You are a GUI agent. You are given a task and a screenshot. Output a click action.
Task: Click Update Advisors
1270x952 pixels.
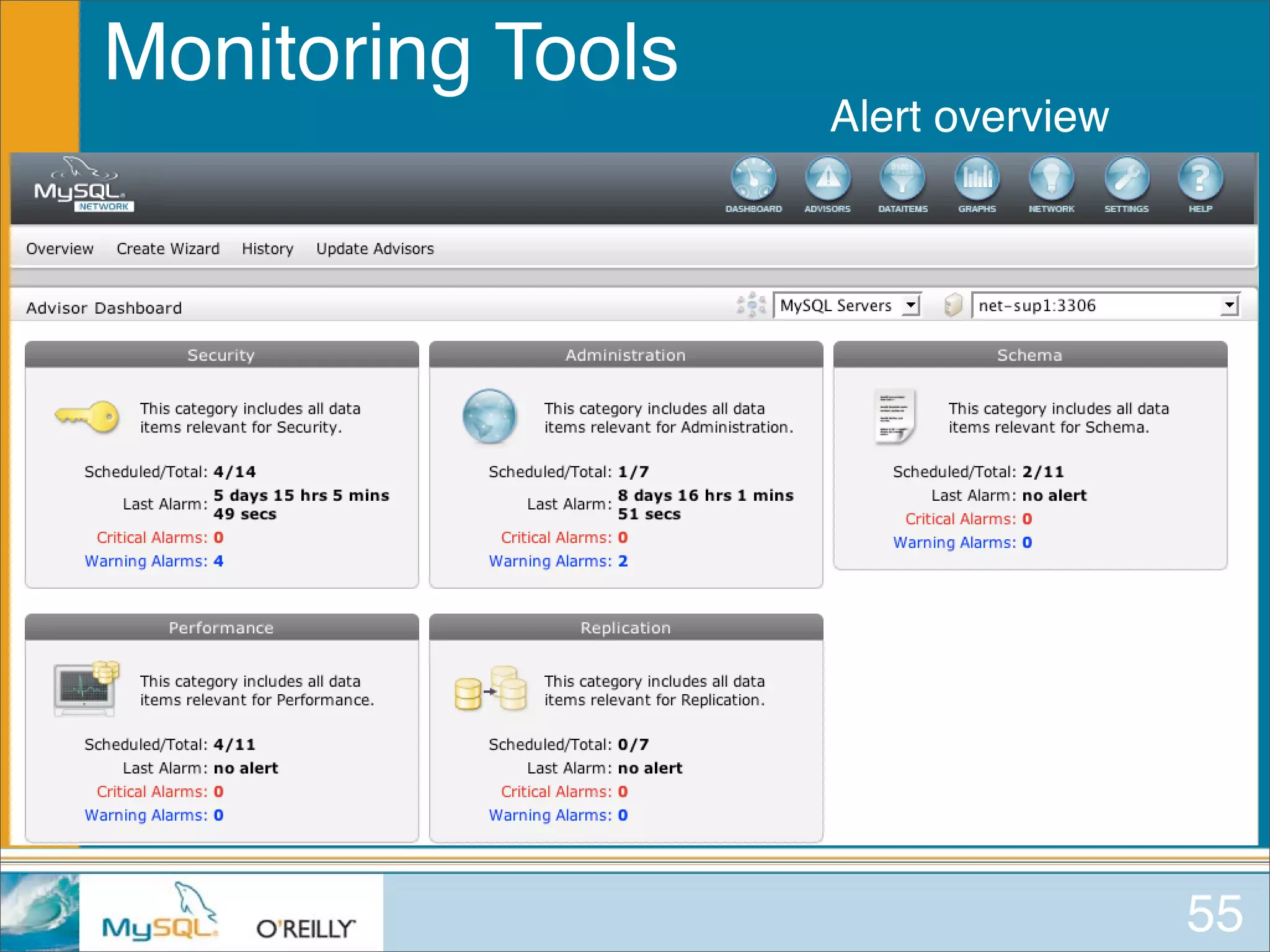coord(375,249)
